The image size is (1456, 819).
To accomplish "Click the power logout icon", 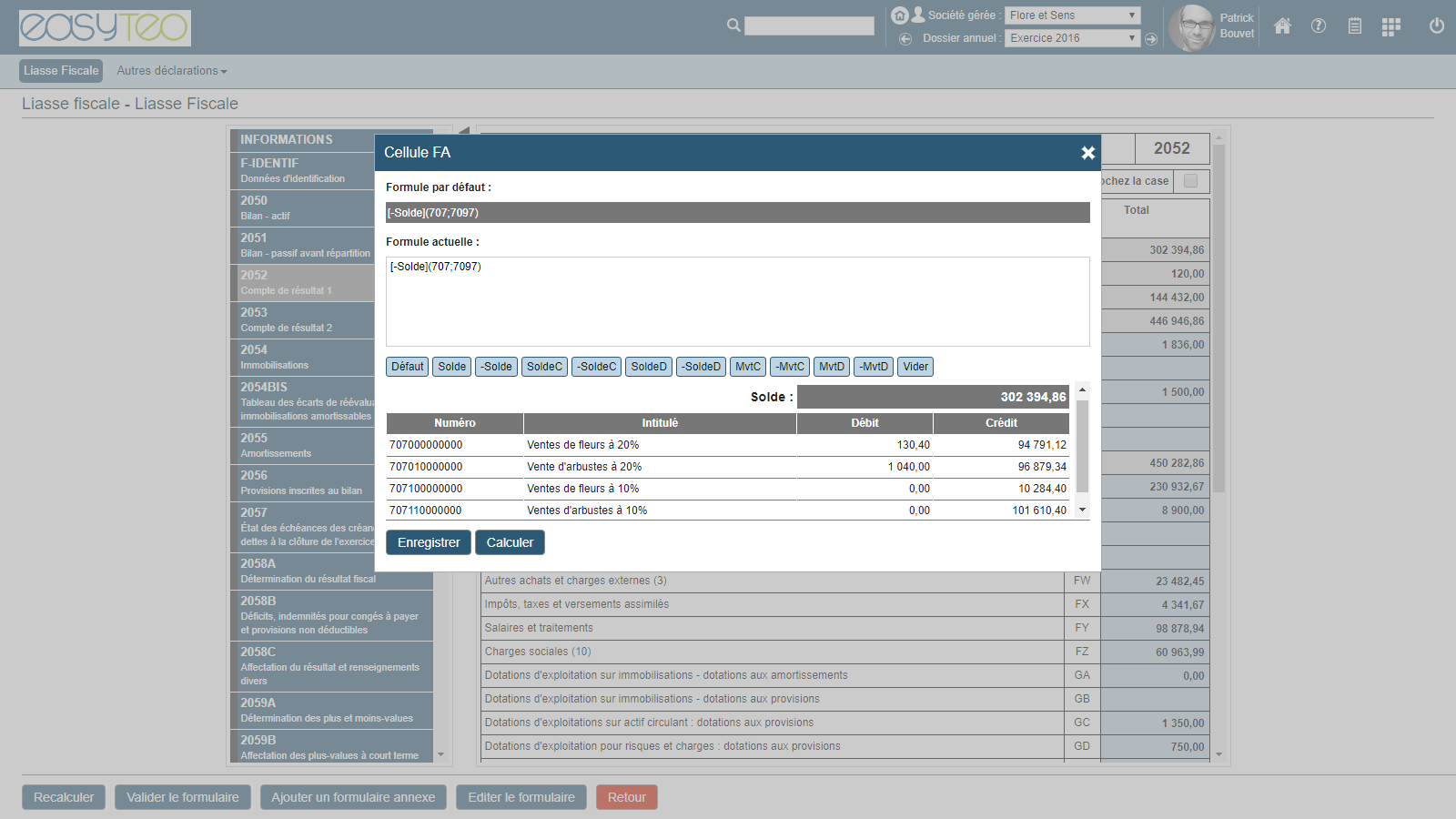I will [1436, 26].
